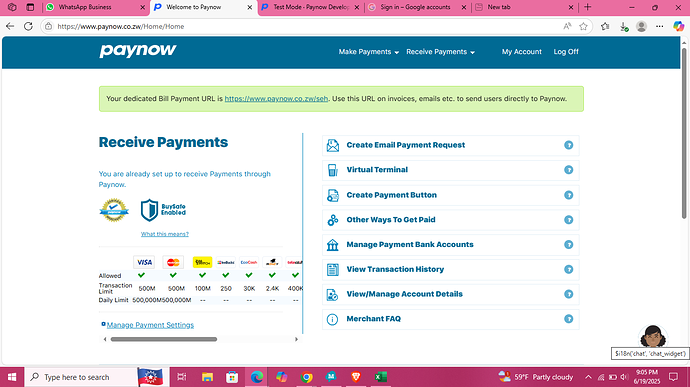Open browser downloads icon
690x387 pixels.
point(624,26)
